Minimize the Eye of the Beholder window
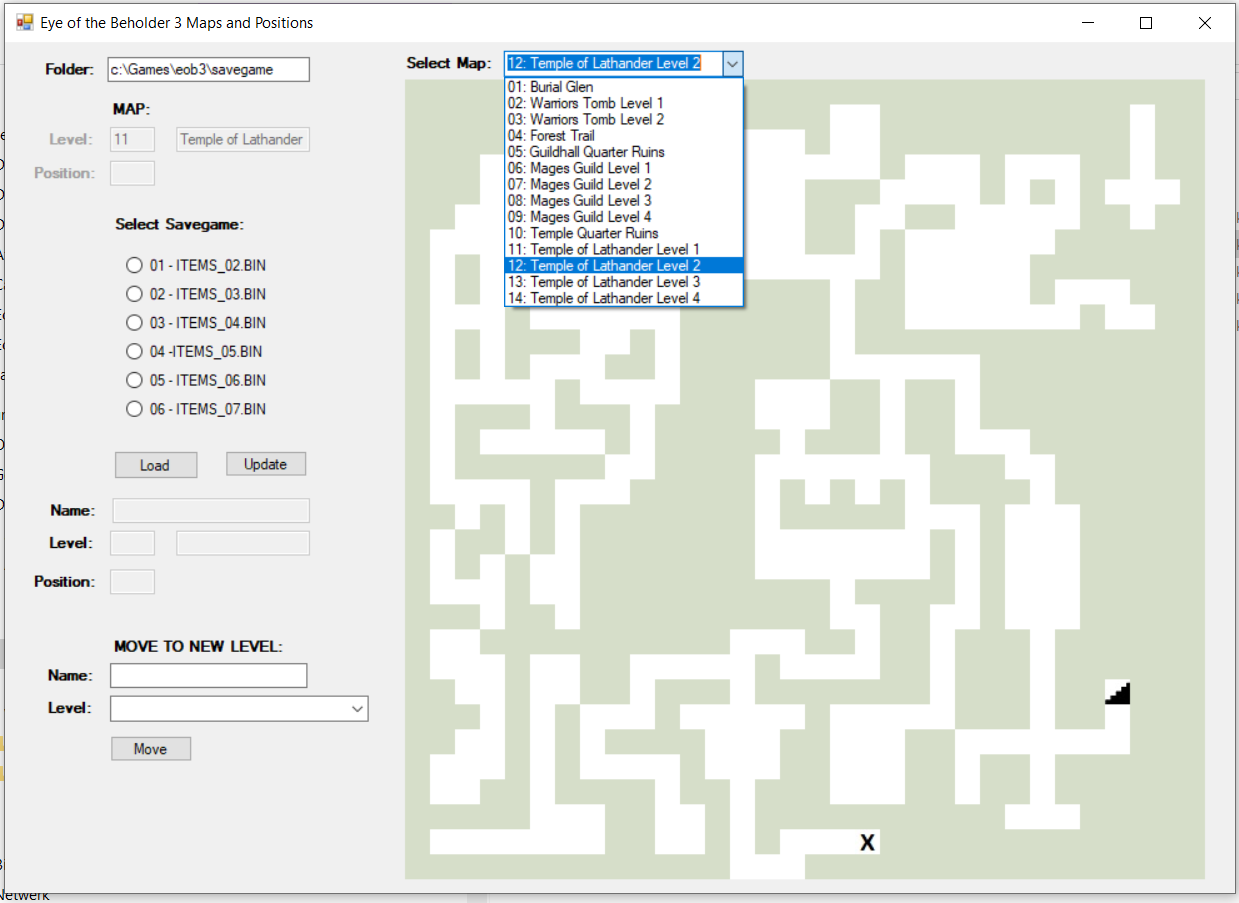Viewport: 1239px width, 903px height. 1088,23
